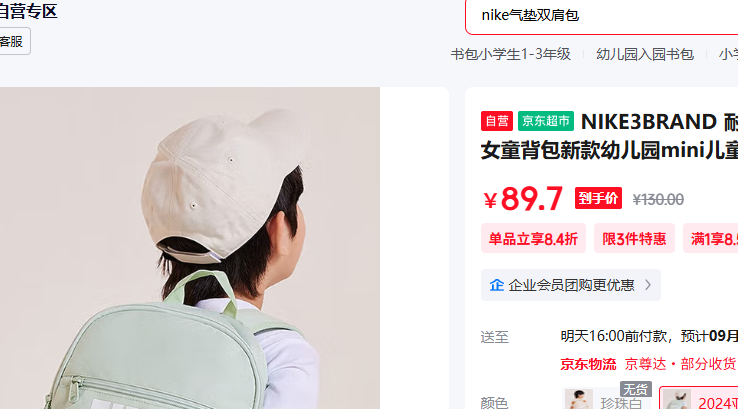Click the 单品立享8.4折 promotion tag
Screen dimensions: 738x409
pos(533,239)
